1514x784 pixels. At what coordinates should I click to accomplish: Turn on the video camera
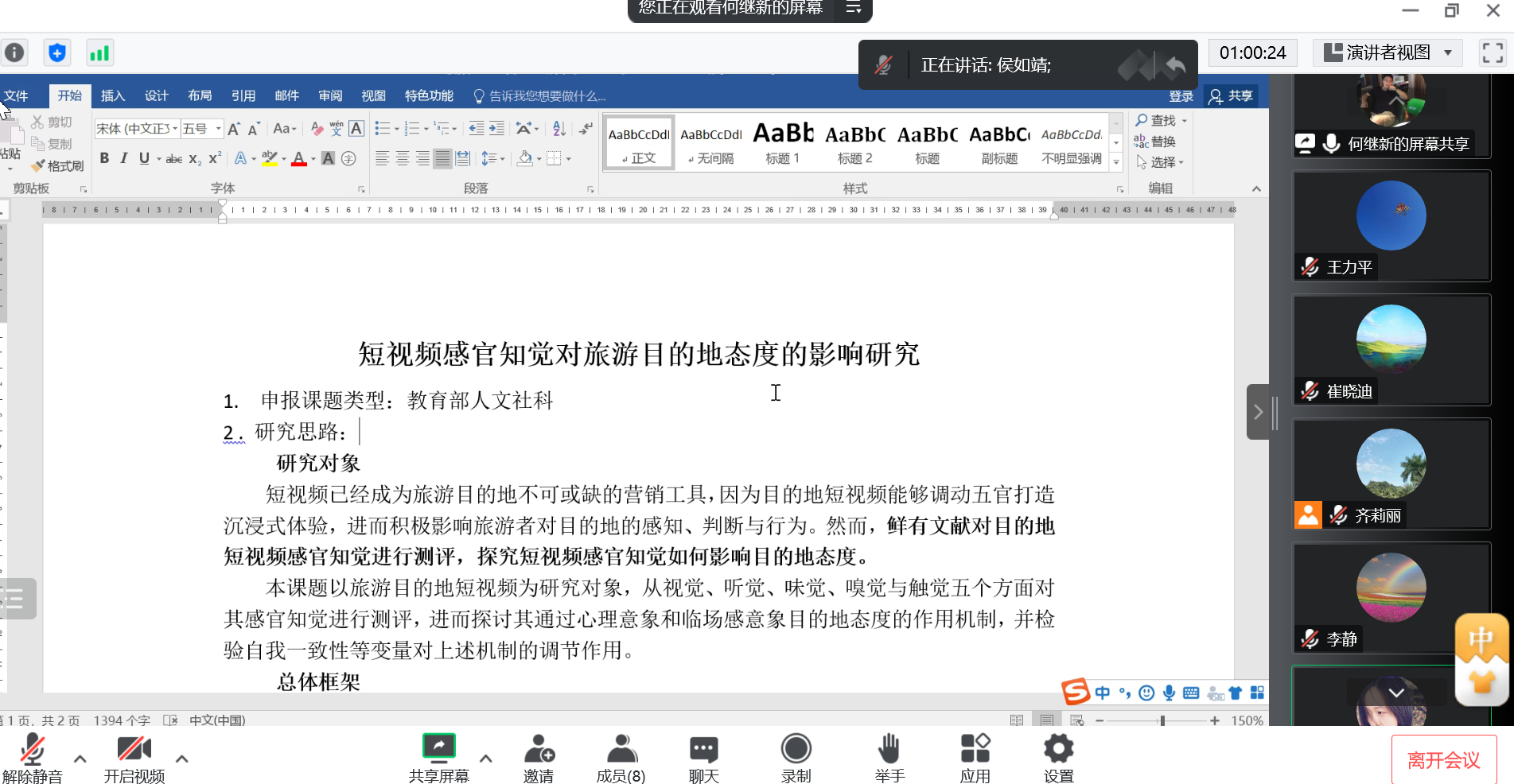(x=134, y=750)
